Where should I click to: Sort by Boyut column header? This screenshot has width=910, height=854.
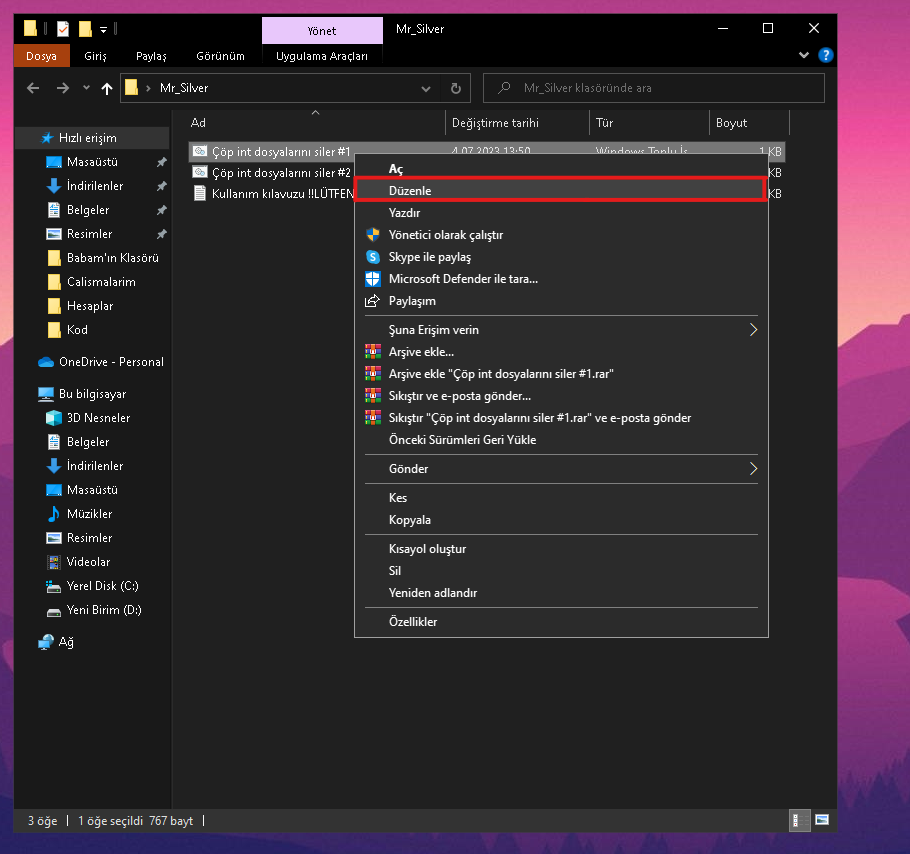749,122
